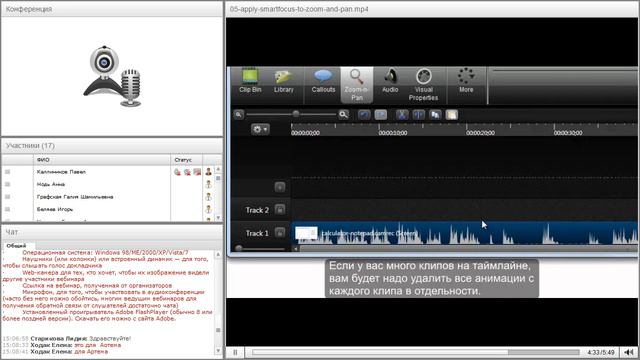The height and width of the screenshot is (360, 640).
Task: Select the Track 2 label
Action: [257, 210]
